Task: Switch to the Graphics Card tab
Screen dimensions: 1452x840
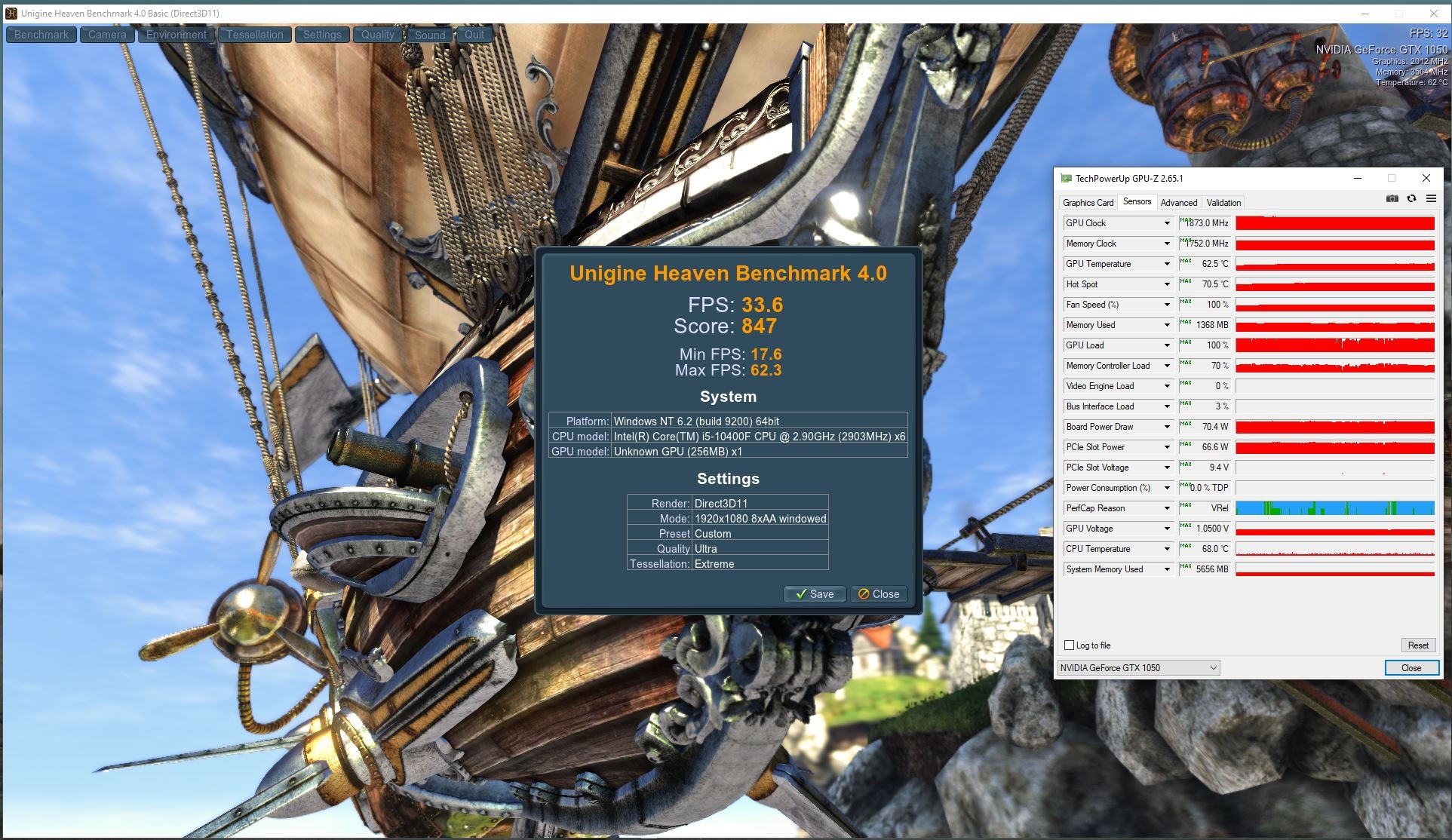Action: [x=1088, y=203]
